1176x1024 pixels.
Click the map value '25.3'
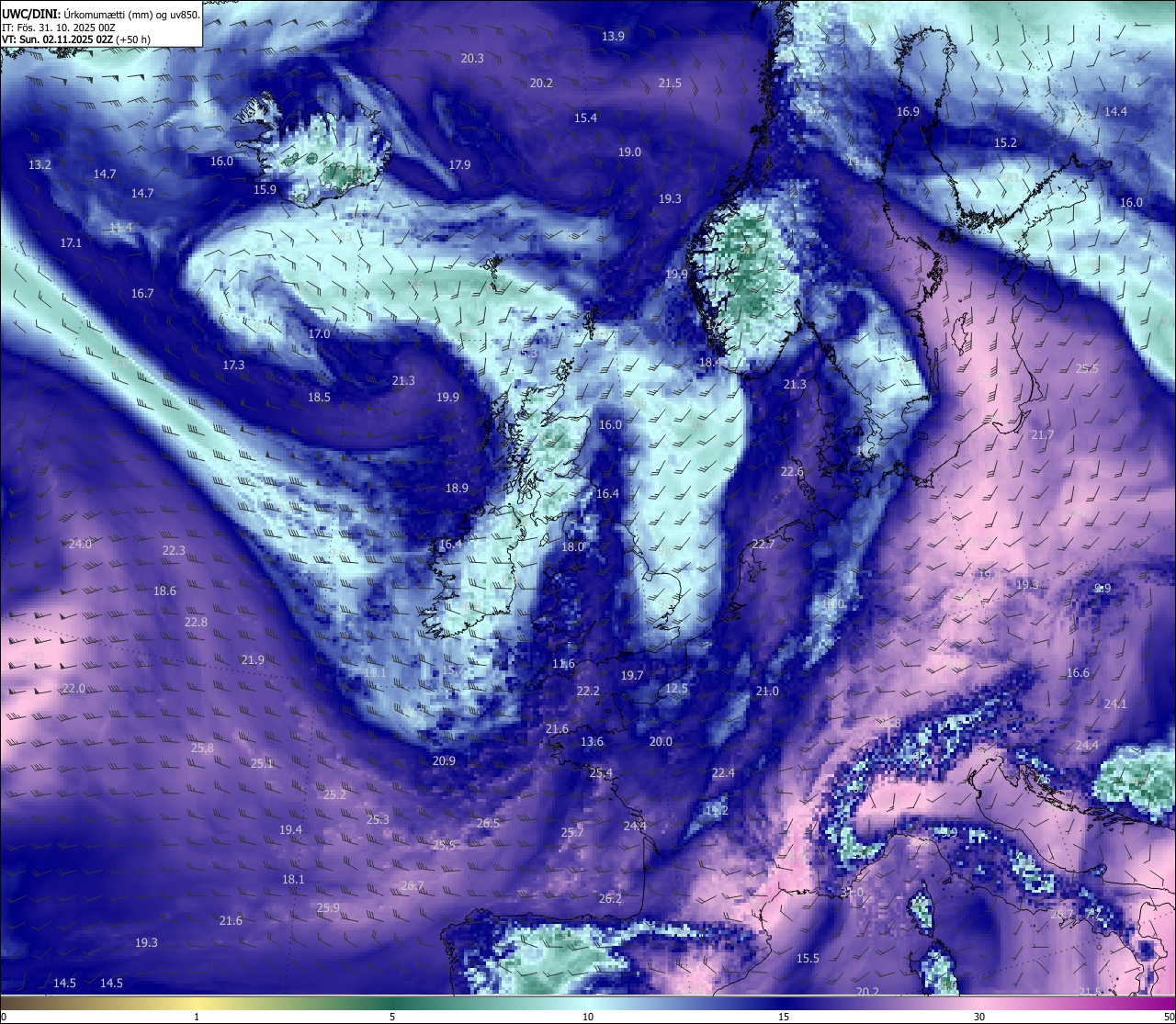tap(378, 819)
